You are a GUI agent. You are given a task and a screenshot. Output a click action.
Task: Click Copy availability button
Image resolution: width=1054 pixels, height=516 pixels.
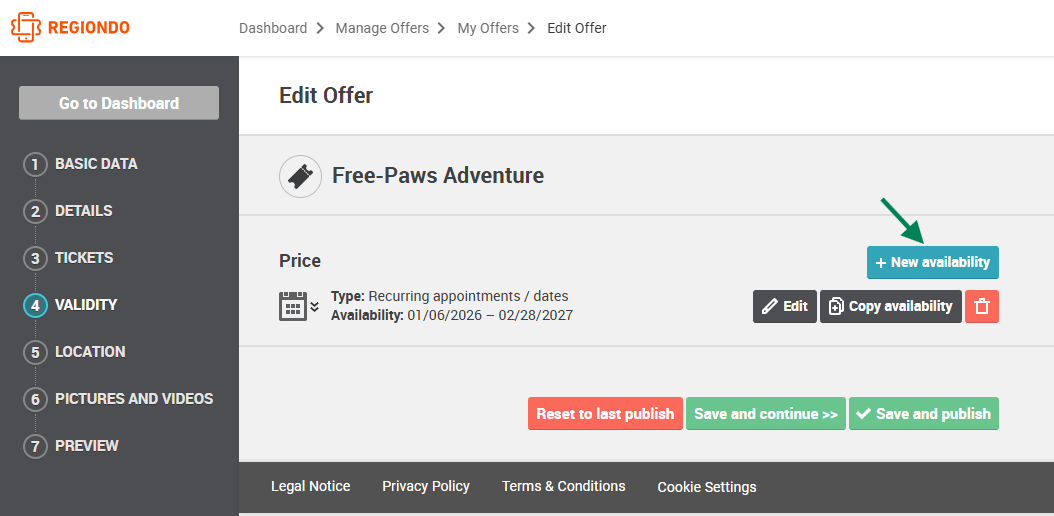(x=891, y=306)
